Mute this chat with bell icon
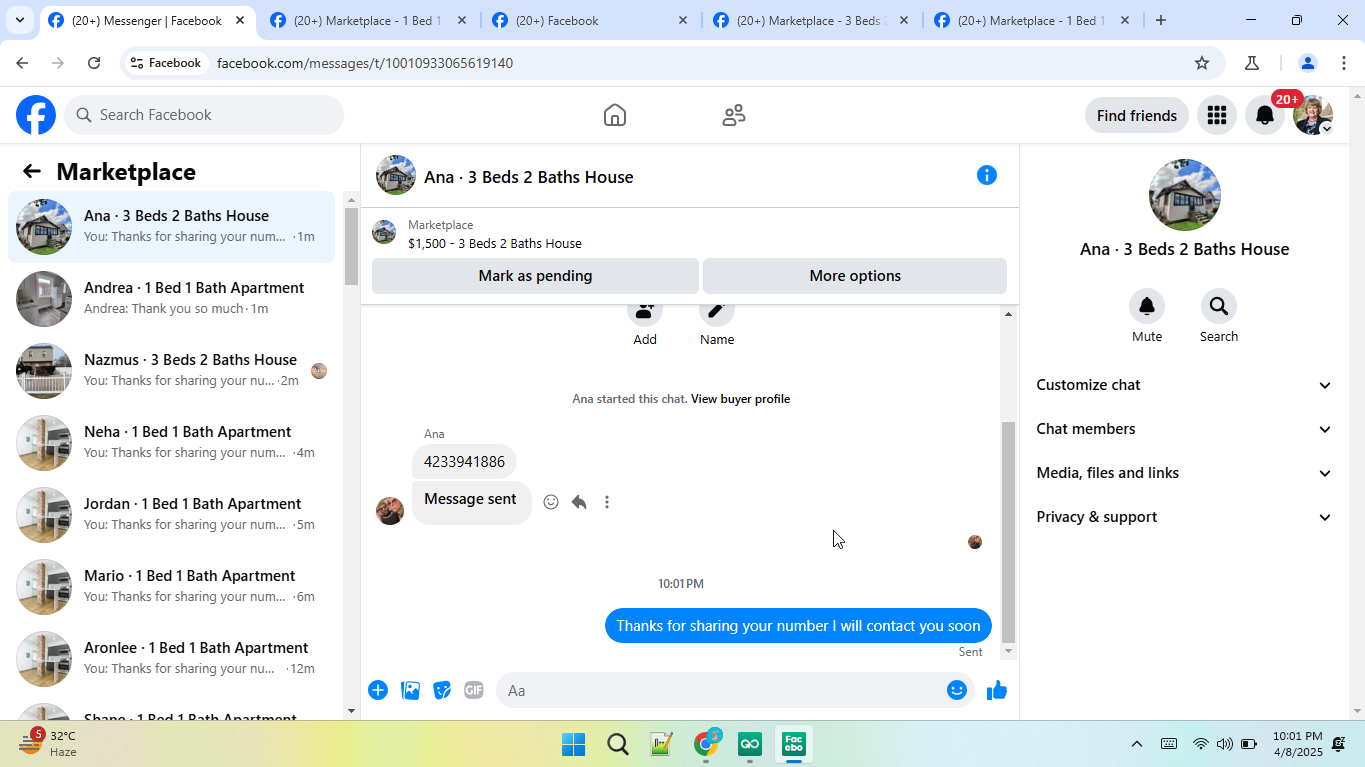Screen dimensions: 1365x767 (1147, 306)
